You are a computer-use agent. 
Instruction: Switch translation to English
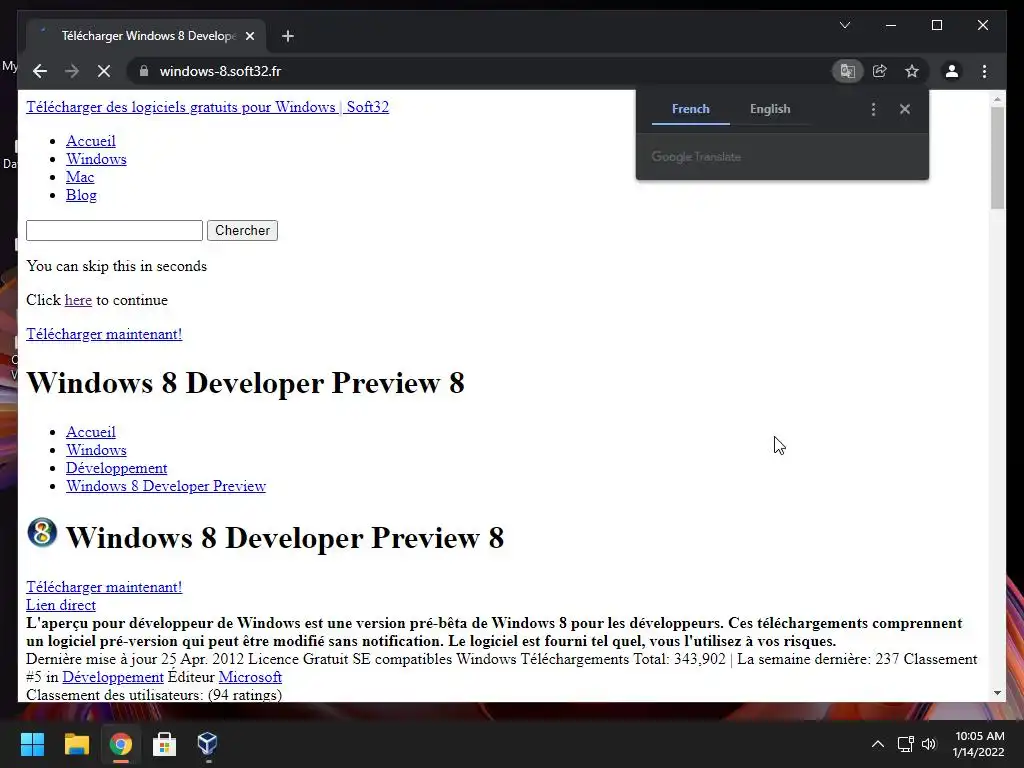(770, 109)
